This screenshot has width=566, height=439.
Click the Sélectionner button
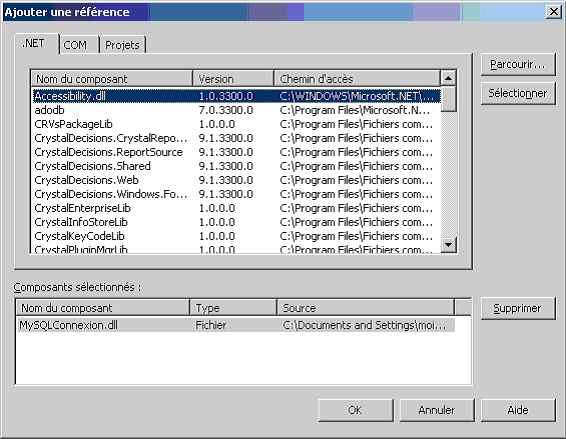click(x=518, y=94)
